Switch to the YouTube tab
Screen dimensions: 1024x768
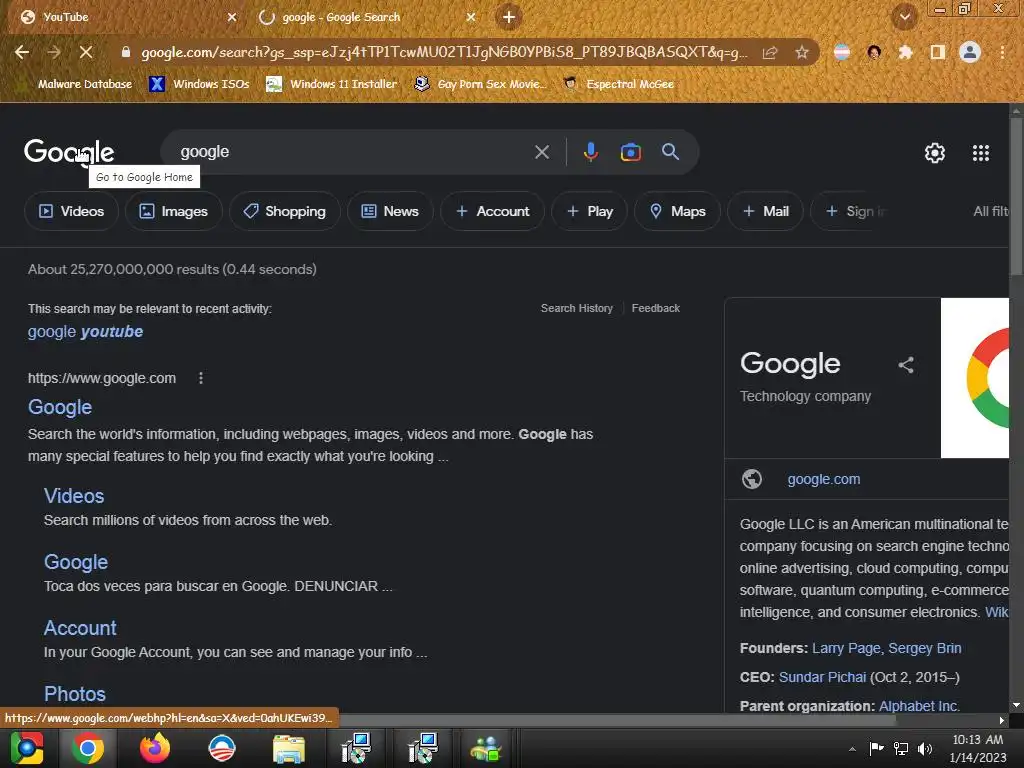(x=124, y=17)
